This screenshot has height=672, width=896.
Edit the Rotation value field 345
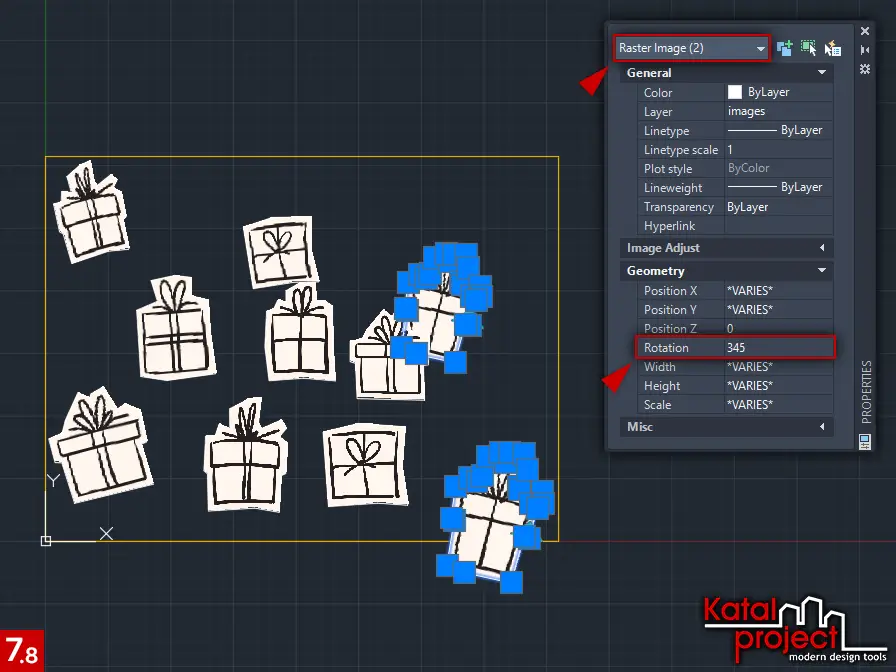pyautogui.click(x=778, y=348)
